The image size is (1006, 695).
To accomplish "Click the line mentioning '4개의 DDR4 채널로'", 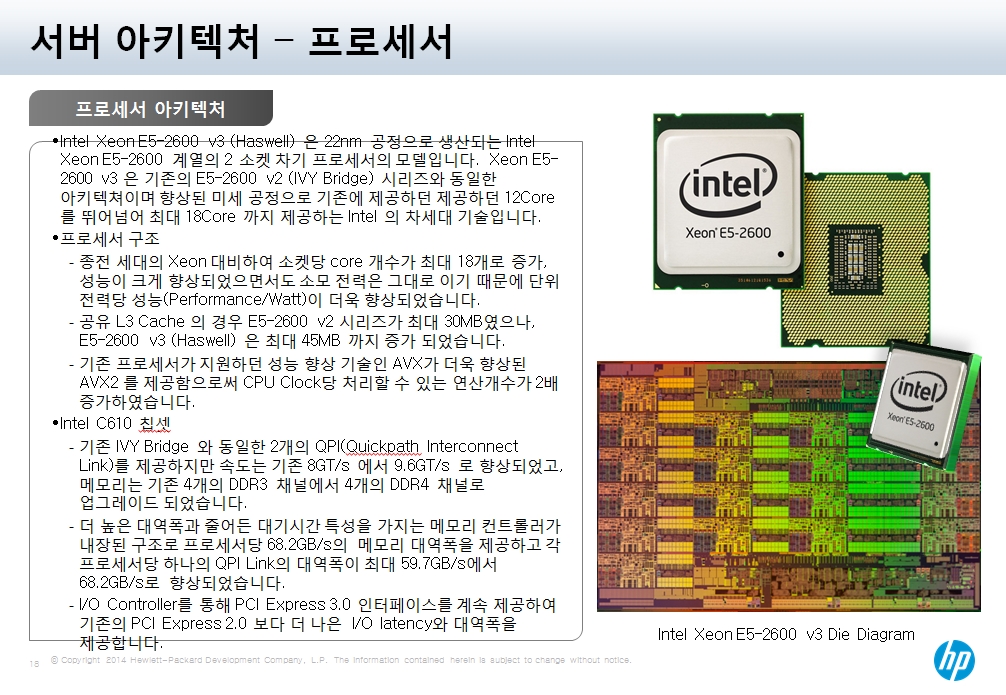I will (x=282, y=484).
